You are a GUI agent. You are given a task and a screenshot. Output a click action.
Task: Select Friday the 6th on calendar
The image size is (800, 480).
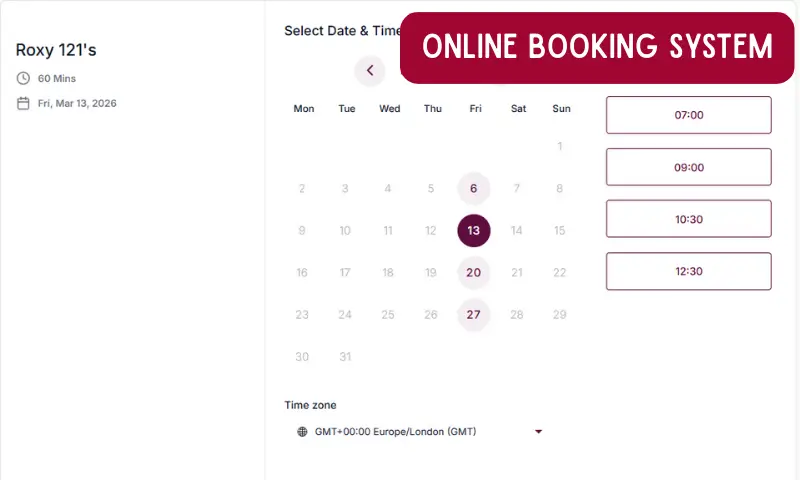(x=474, y=188)
